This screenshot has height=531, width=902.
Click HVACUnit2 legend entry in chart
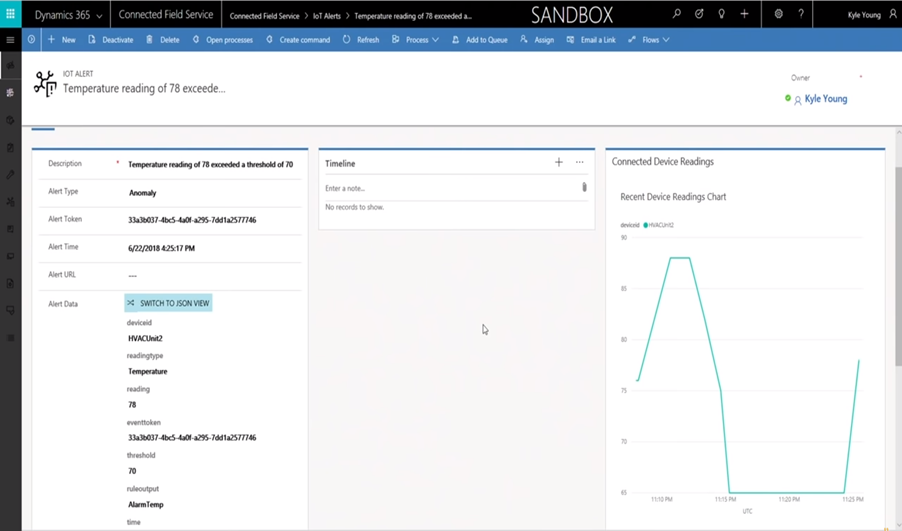tap(659, 225)
